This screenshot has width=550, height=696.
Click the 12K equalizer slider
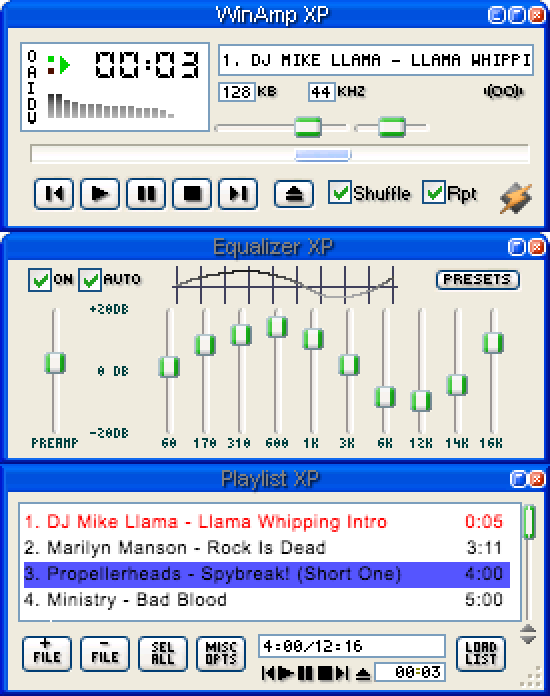[421, 401]
